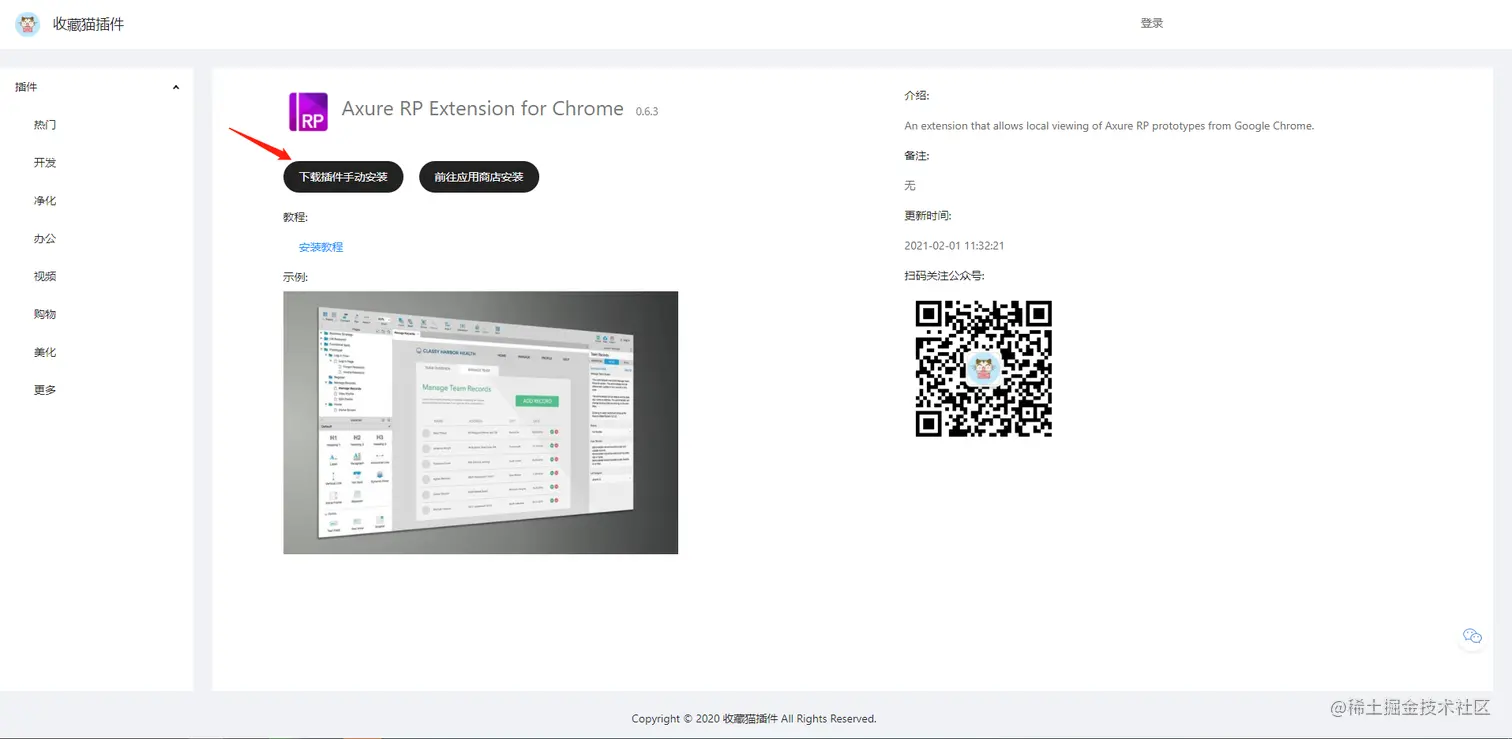1512x739 pixels.
Task: Select 美化 category in sidebar
Action: [x=45, y=352]
